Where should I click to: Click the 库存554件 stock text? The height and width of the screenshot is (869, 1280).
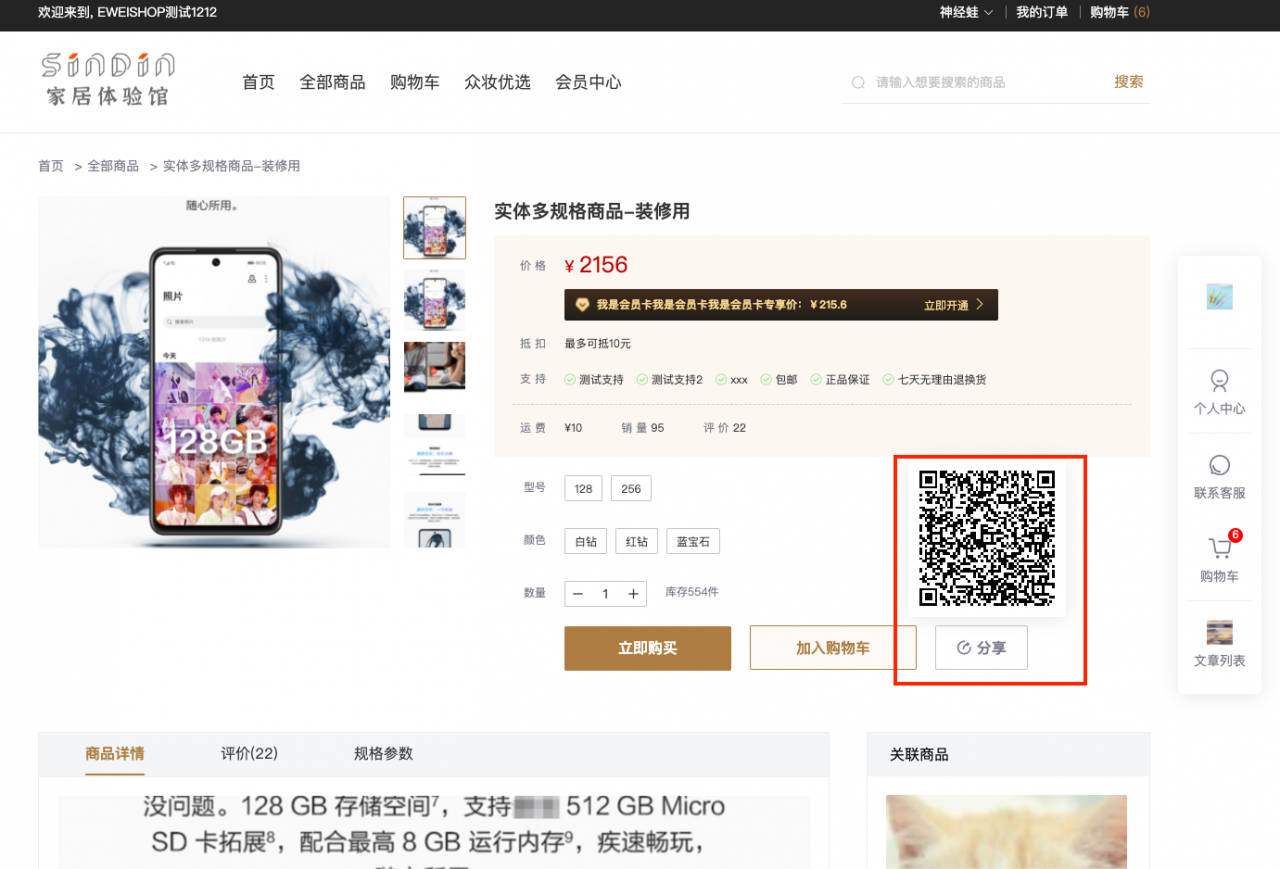point(692,592)
